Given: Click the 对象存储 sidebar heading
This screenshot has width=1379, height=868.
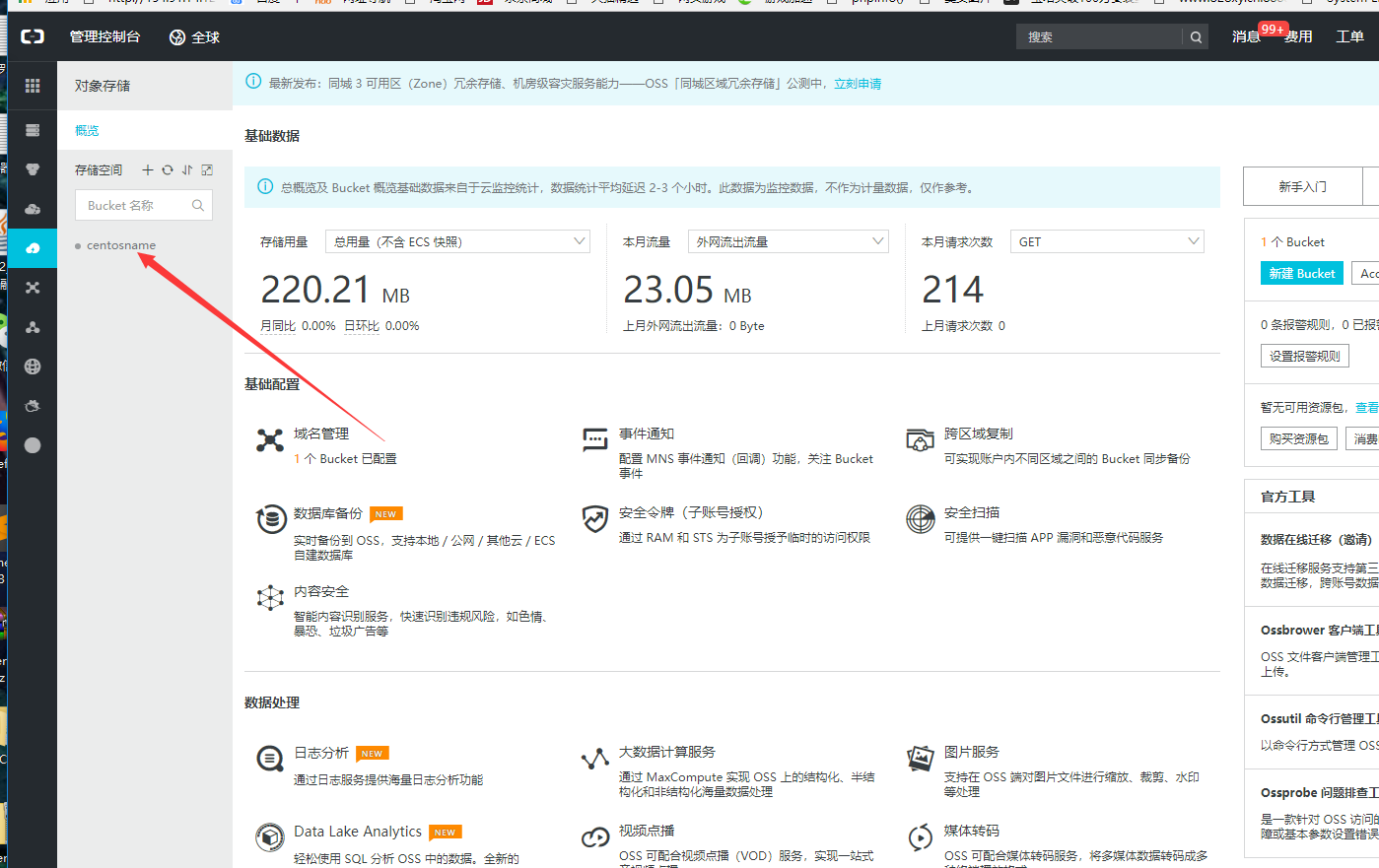Looking at the screenshot, I should (103, 86).
